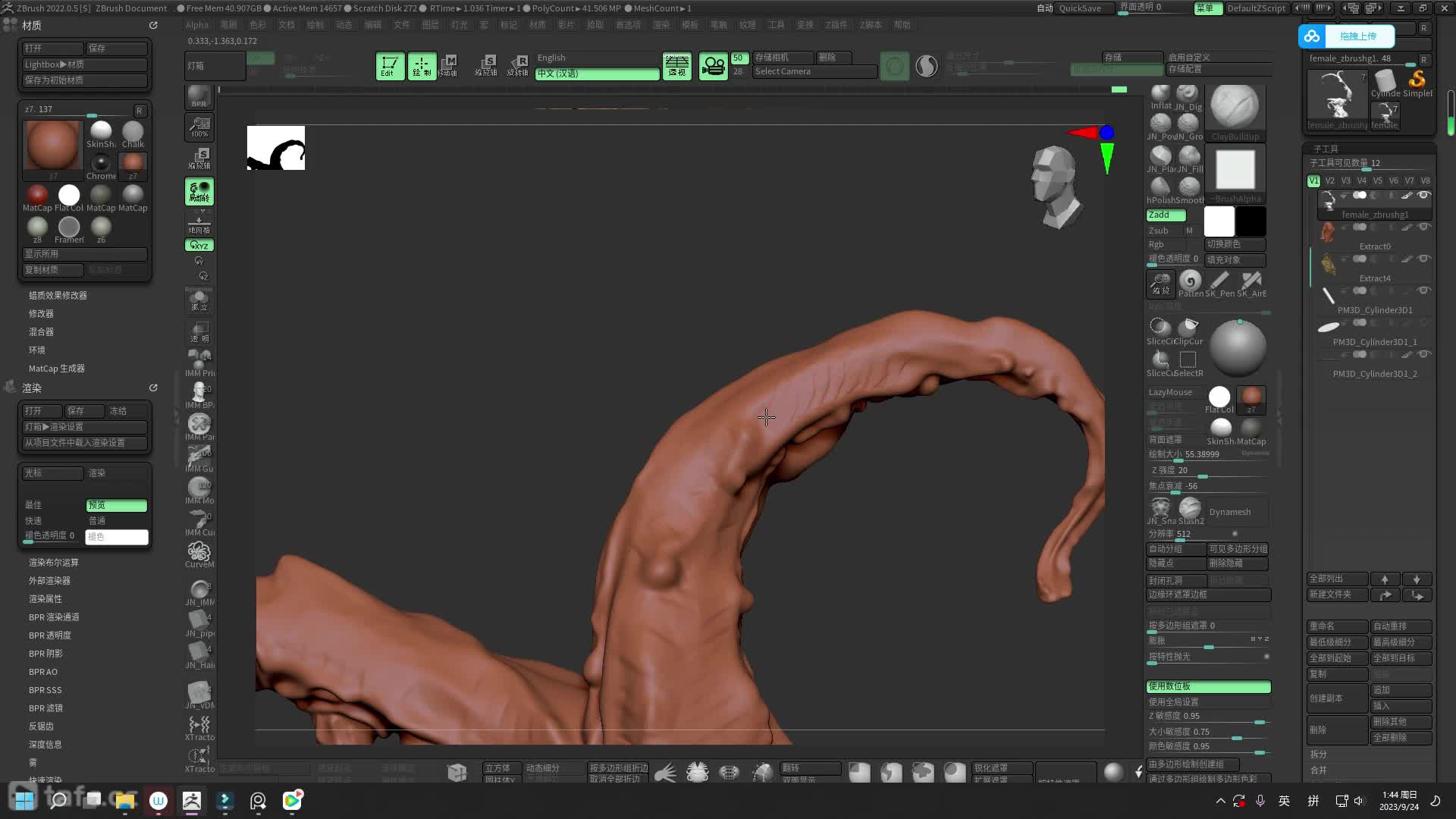
Task: Open the 渲染 (Render) menu in menu bar
Action: point(661,24)
